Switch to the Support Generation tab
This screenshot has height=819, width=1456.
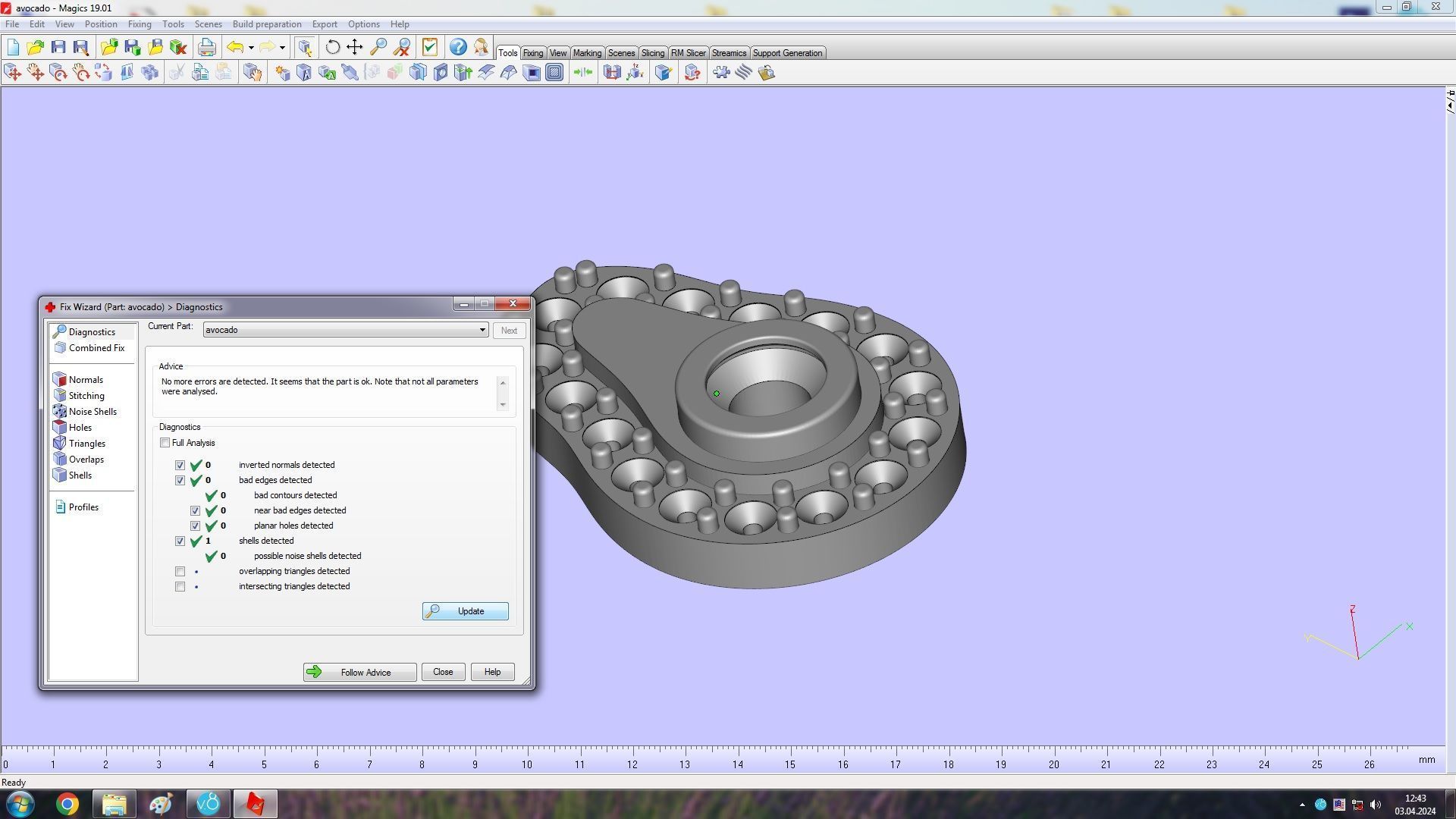[786, 53]
